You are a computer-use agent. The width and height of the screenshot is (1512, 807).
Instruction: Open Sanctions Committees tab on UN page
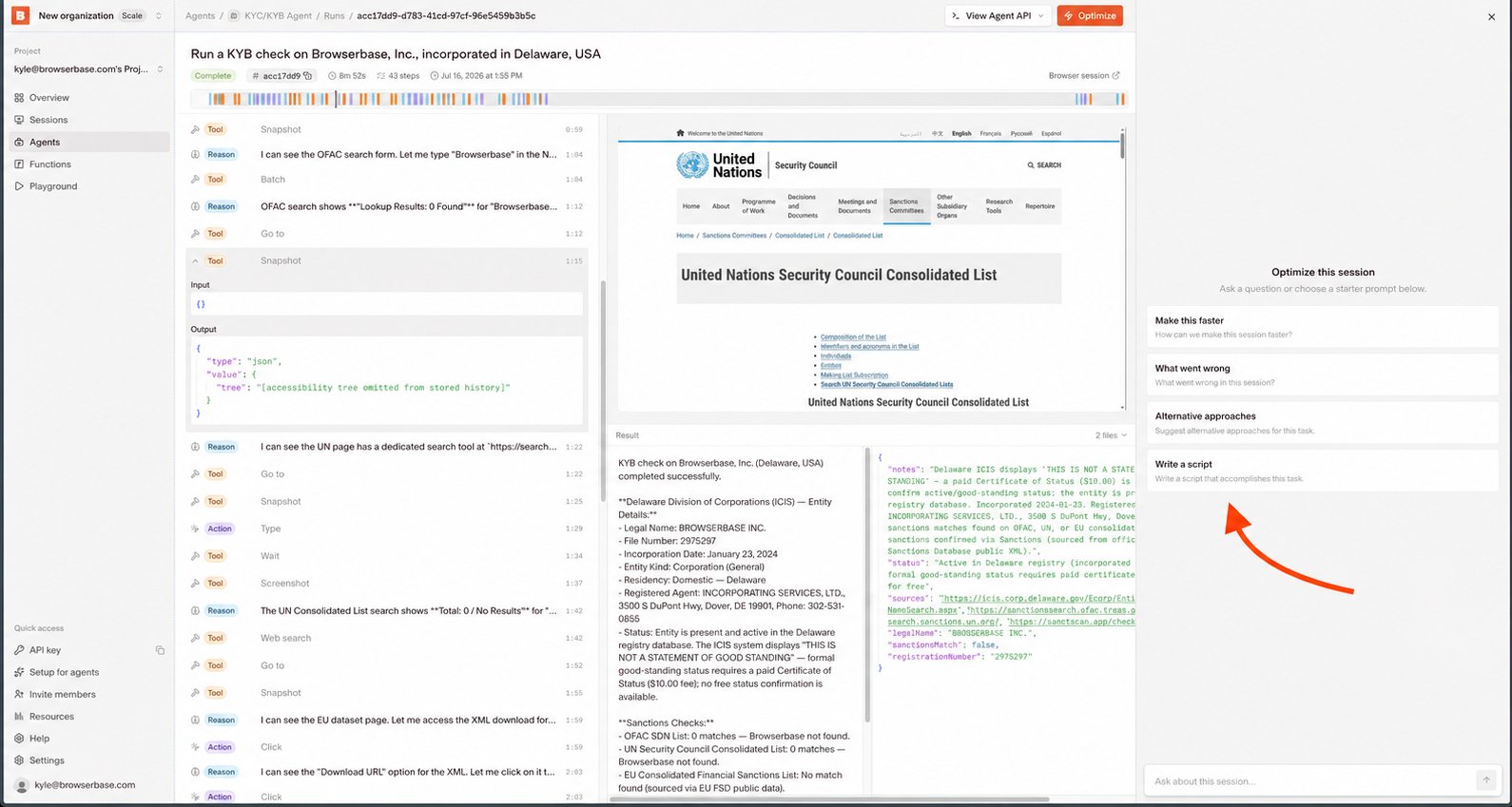tap(906, 206)
